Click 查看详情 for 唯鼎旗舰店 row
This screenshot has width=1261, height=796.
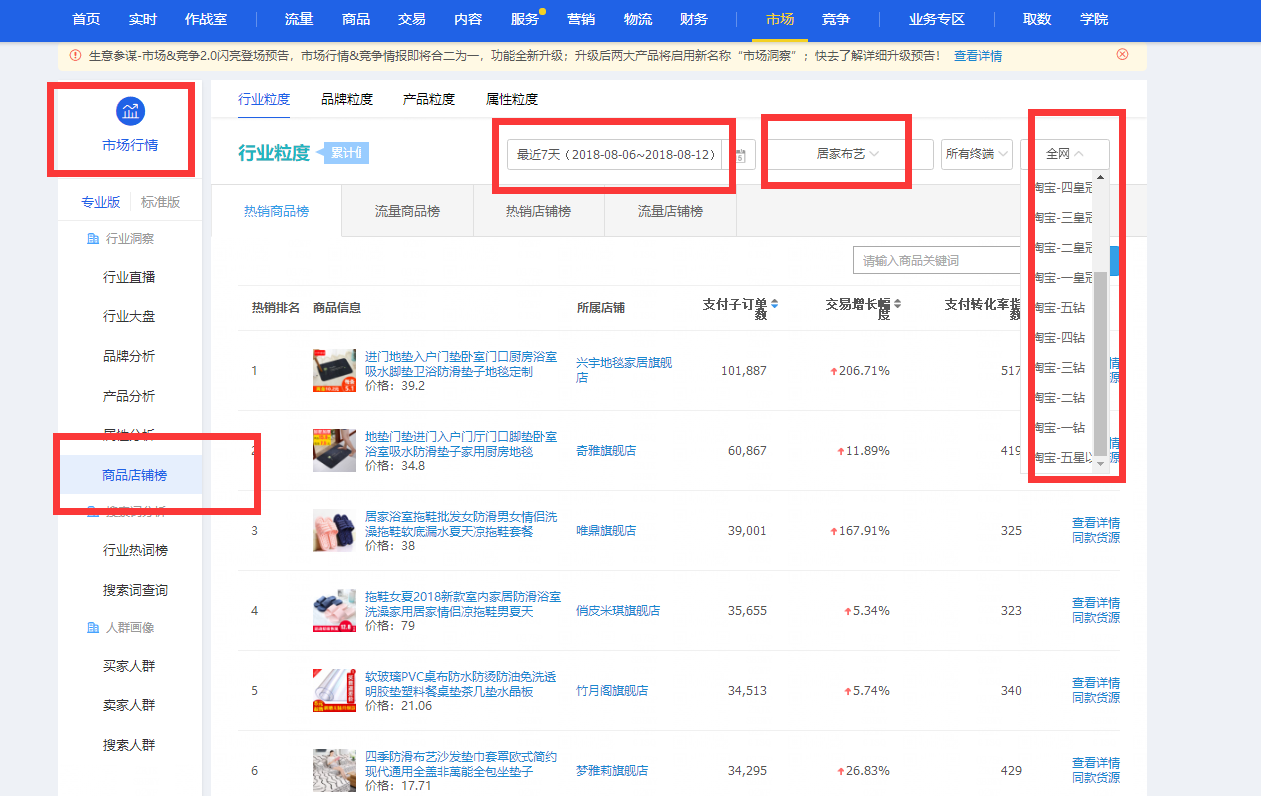tap(1096, 523)
